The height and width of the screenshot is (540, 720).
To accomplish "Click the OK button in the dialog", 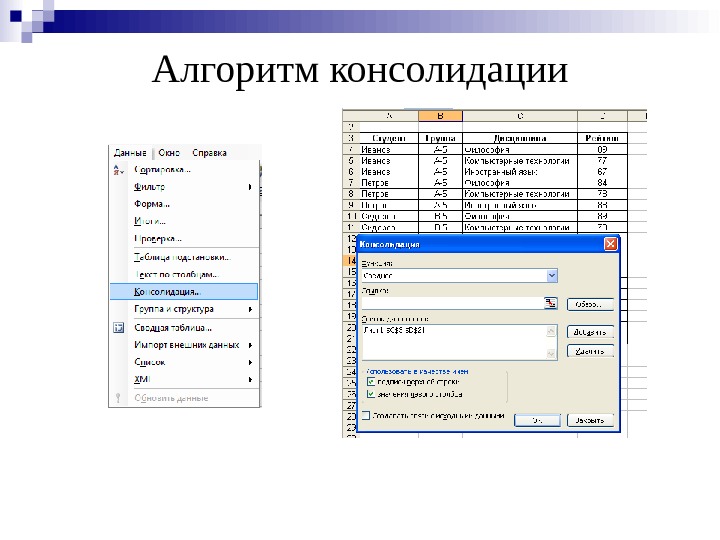I will 537,420.
